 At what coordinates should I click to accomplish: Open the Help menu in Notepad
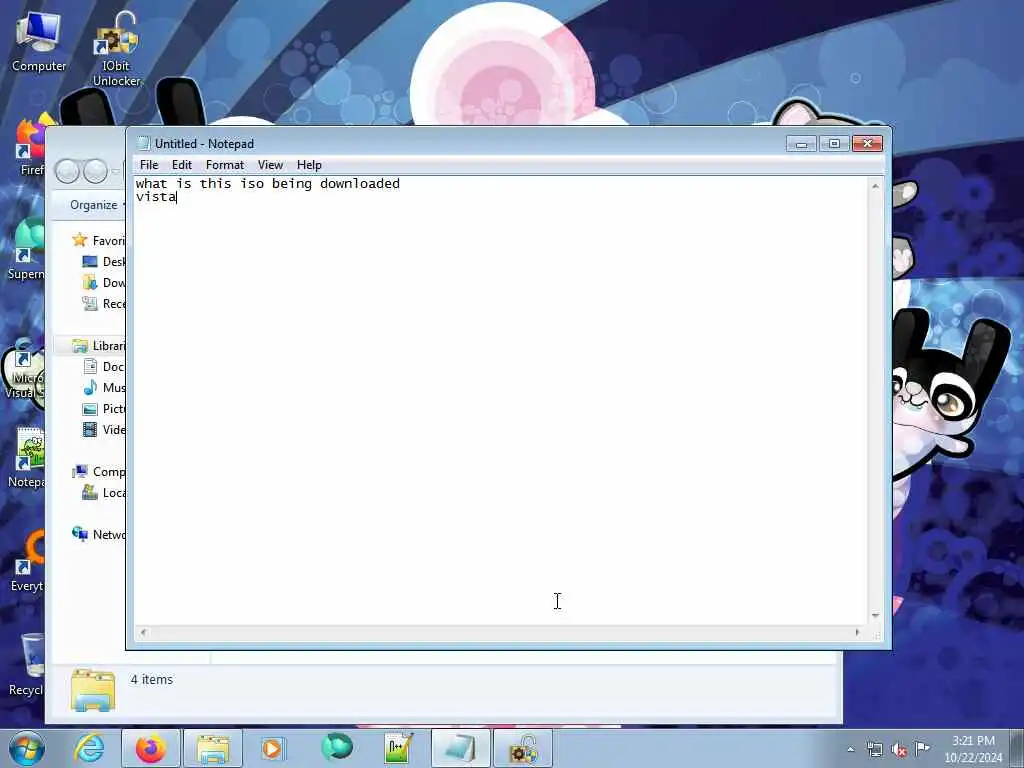pyautogui.click(x=309, y=165)
